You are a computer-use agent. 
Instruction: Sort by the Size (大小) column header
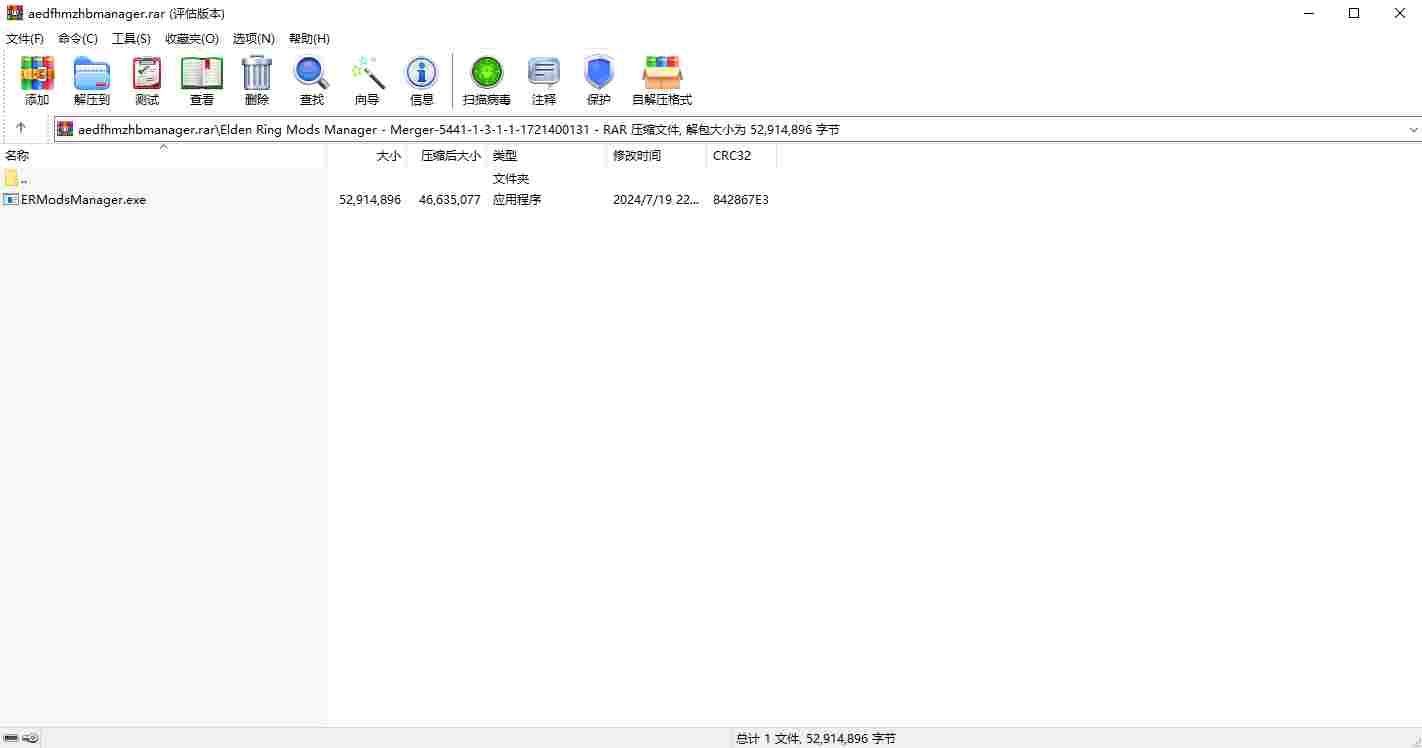(366, 155)
